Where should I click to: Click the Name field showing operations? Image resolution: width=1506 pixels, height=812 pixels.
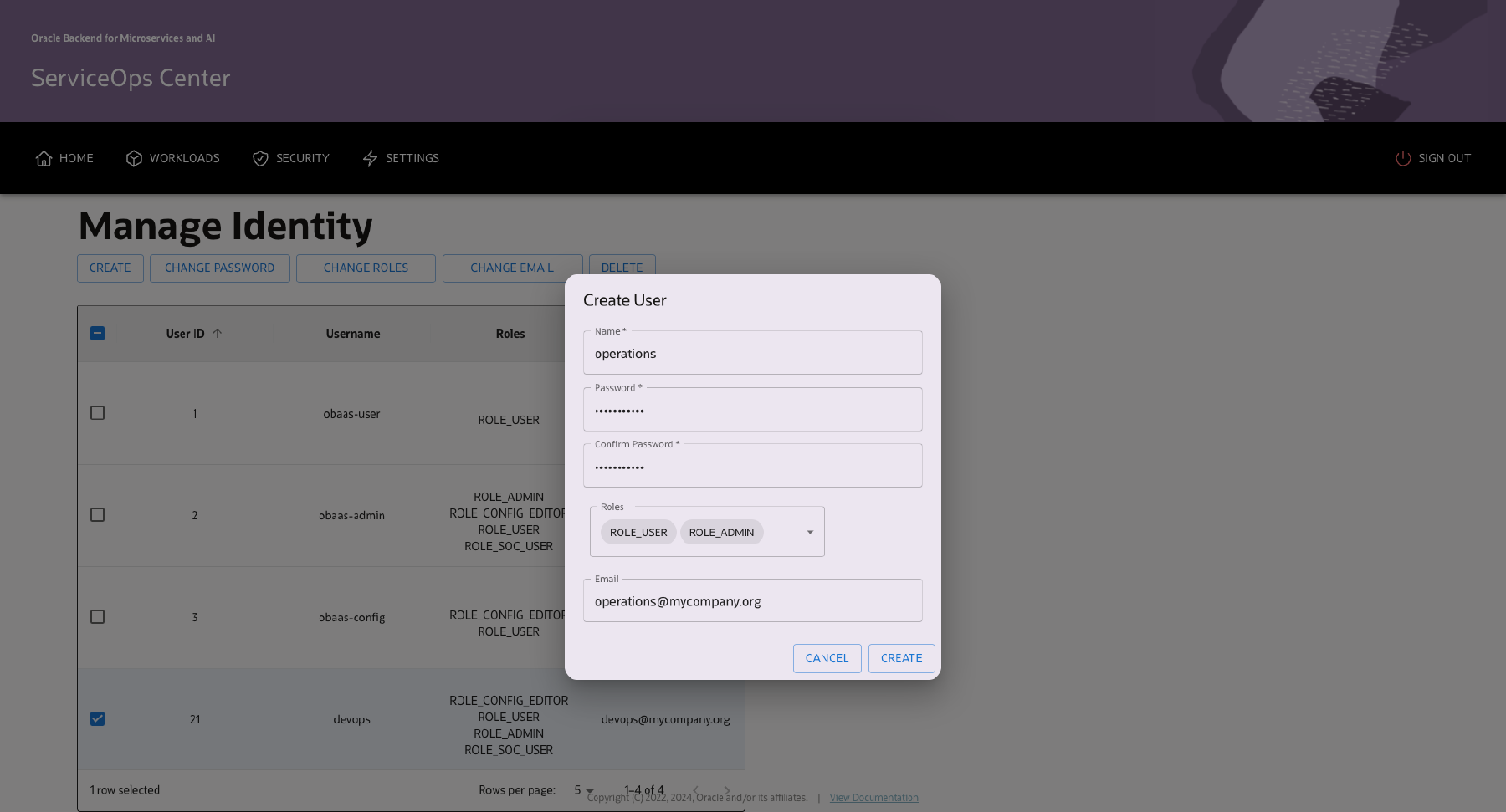coord(751,353)
